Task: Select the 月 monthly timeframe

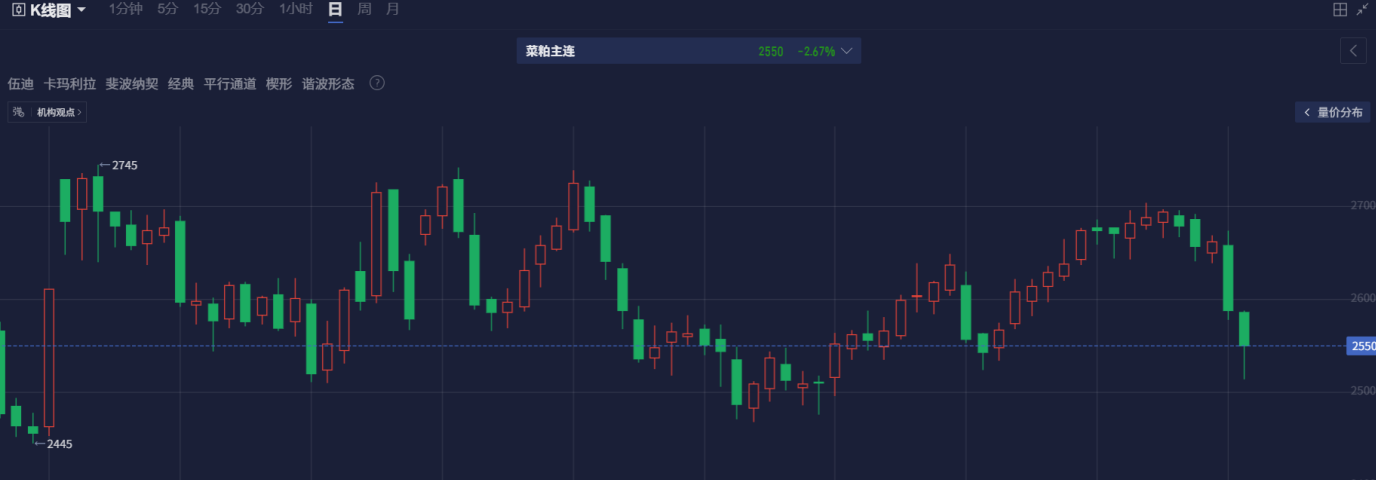Action: tap(393, 9)
